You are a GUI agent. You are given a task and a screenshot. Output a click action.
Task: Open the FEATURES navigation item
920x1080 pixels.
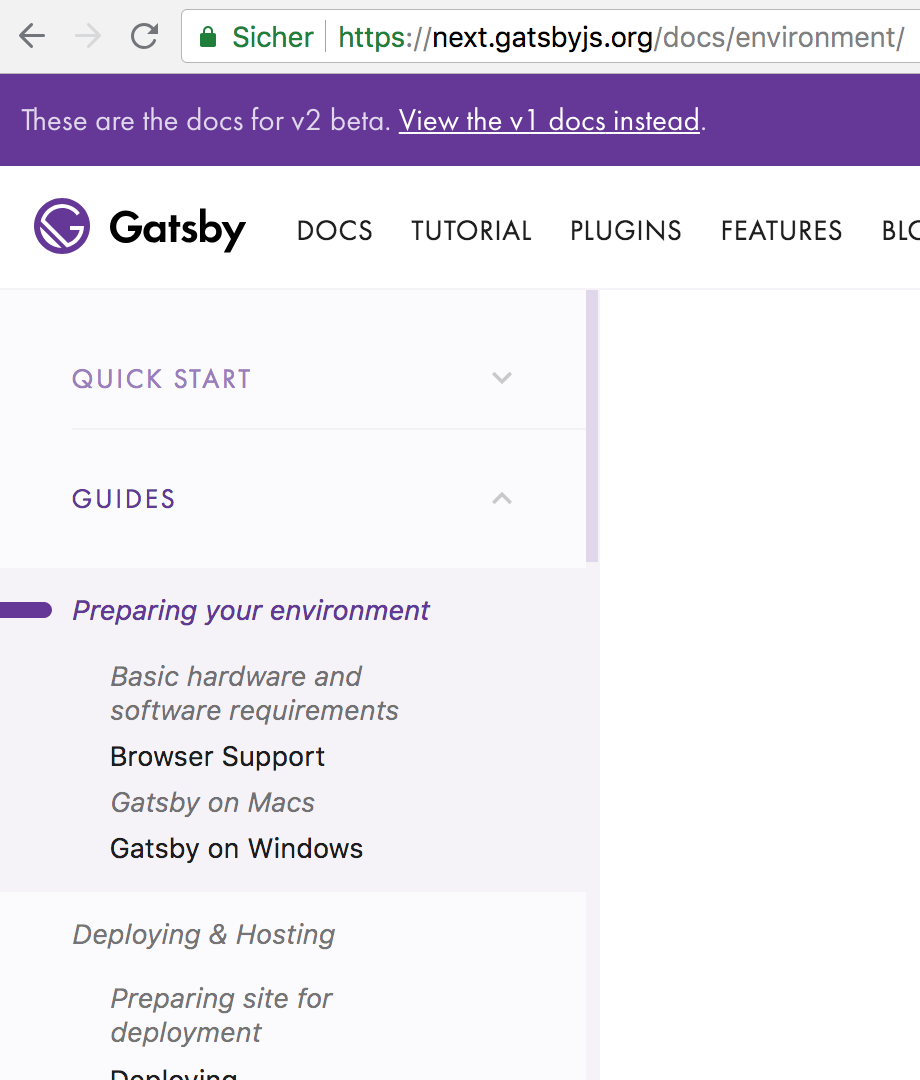point(782,231)
